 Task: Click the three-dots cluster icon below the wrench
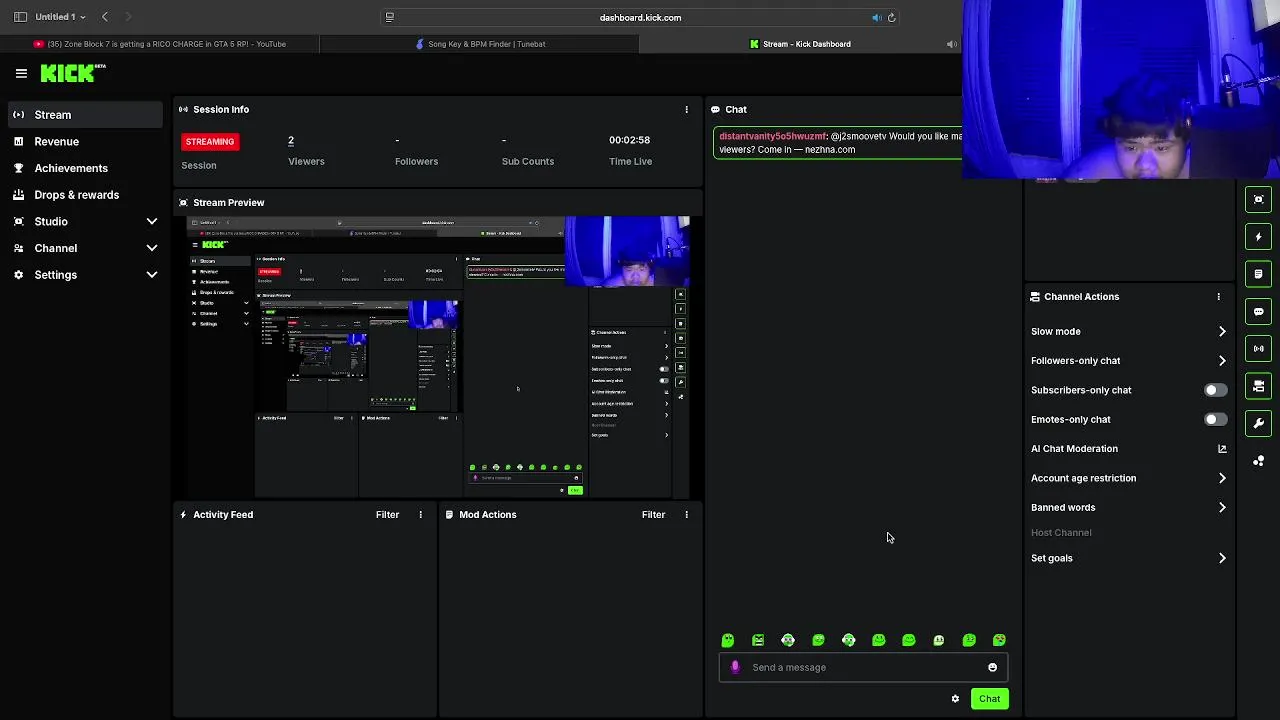(x=1259, y=461)
